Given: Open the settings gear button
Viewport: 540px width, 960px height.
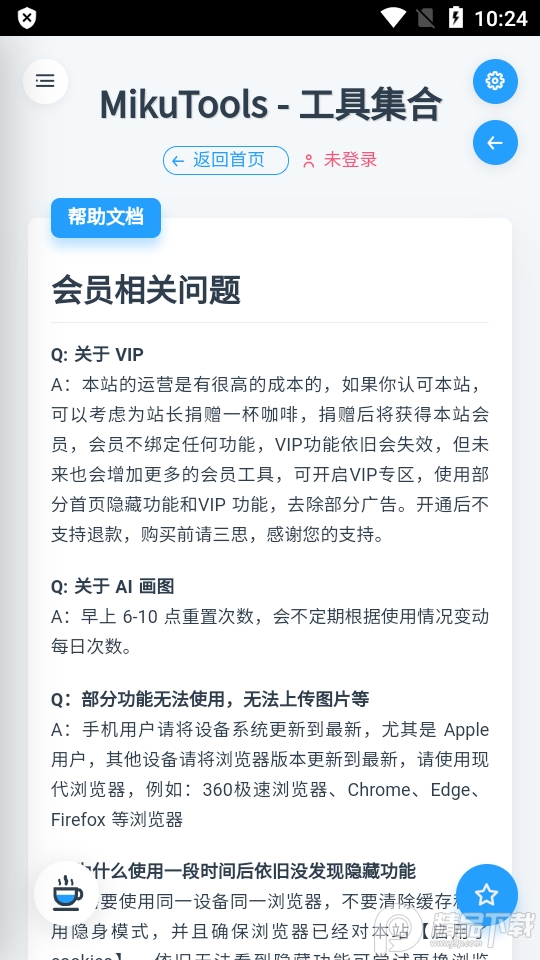Looking at the screenshot, I should [x=495, y=81].
